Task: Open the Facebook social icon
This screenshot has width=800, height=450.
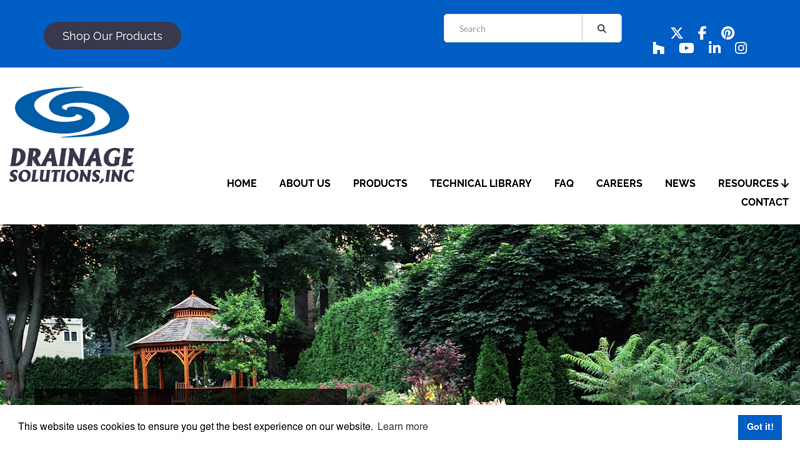Action: (x=702, y=33)
